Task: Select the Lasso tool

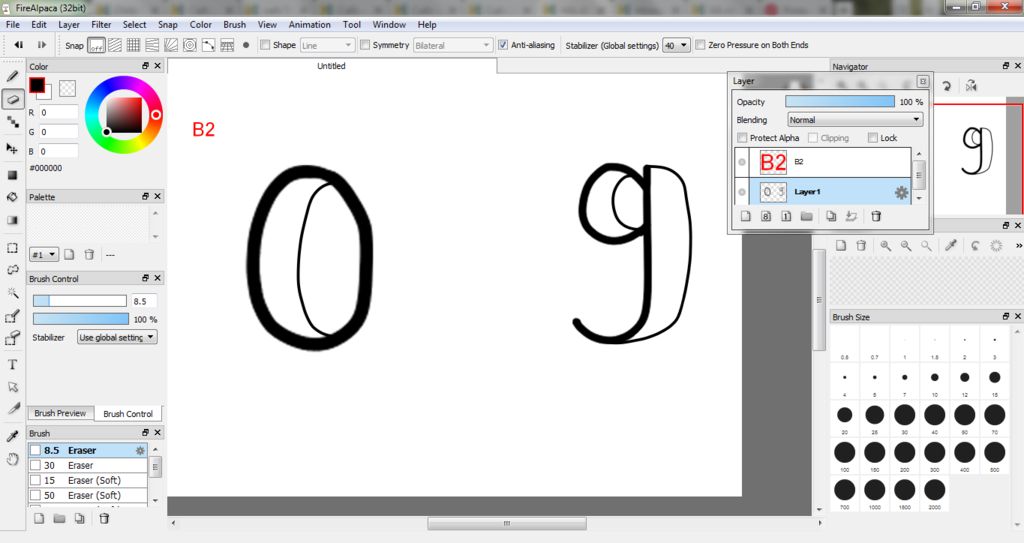Action: (12, 271)
